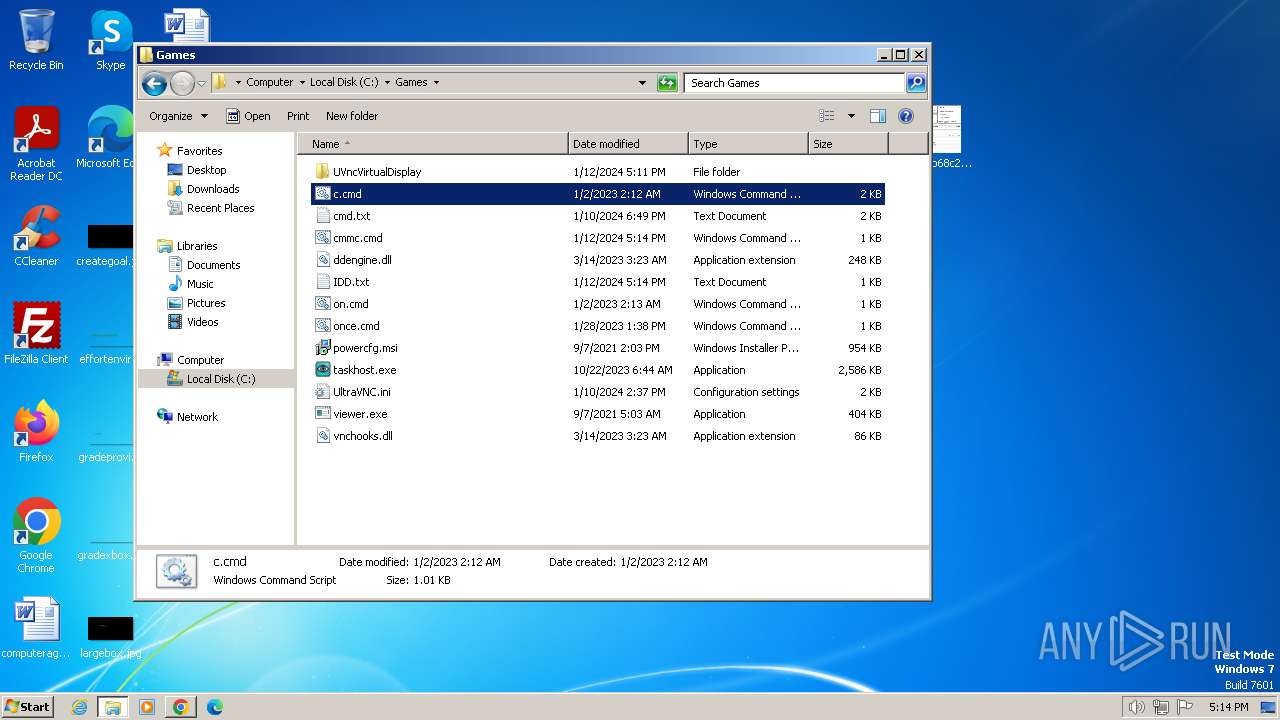Select Documents library
The height and width of the screenshot is (720, 1280).
point(213,265)
